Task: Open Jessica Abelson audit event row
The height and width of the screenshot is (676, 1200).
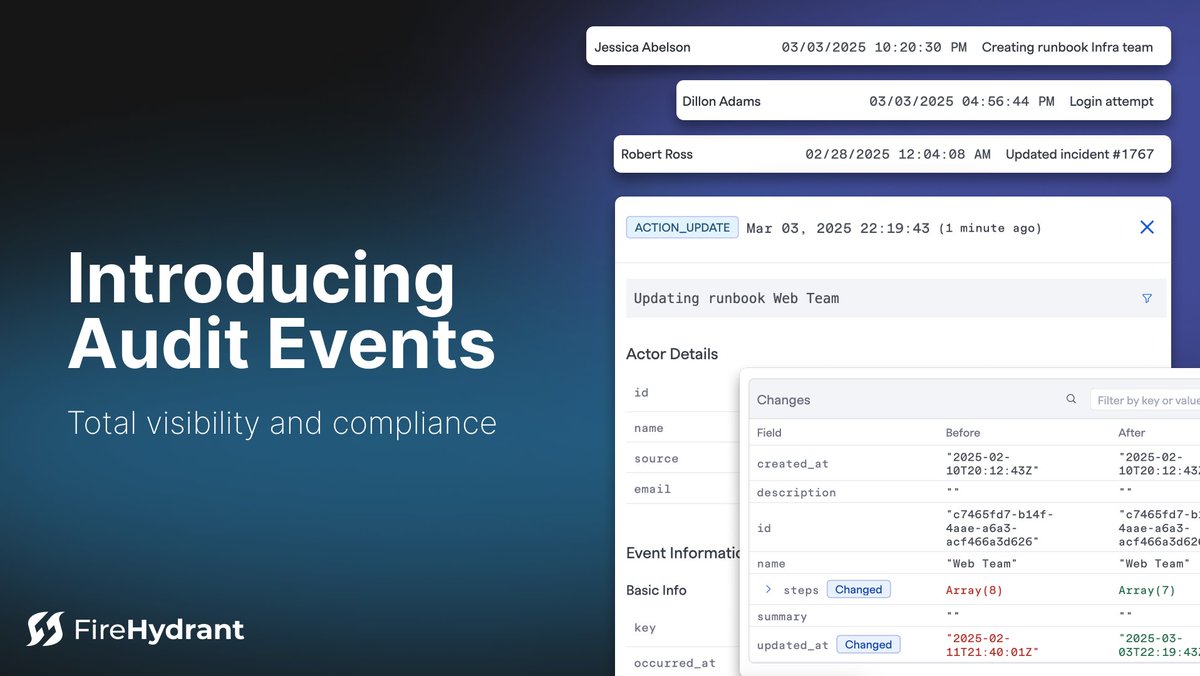Action: (x=878, y=46)
